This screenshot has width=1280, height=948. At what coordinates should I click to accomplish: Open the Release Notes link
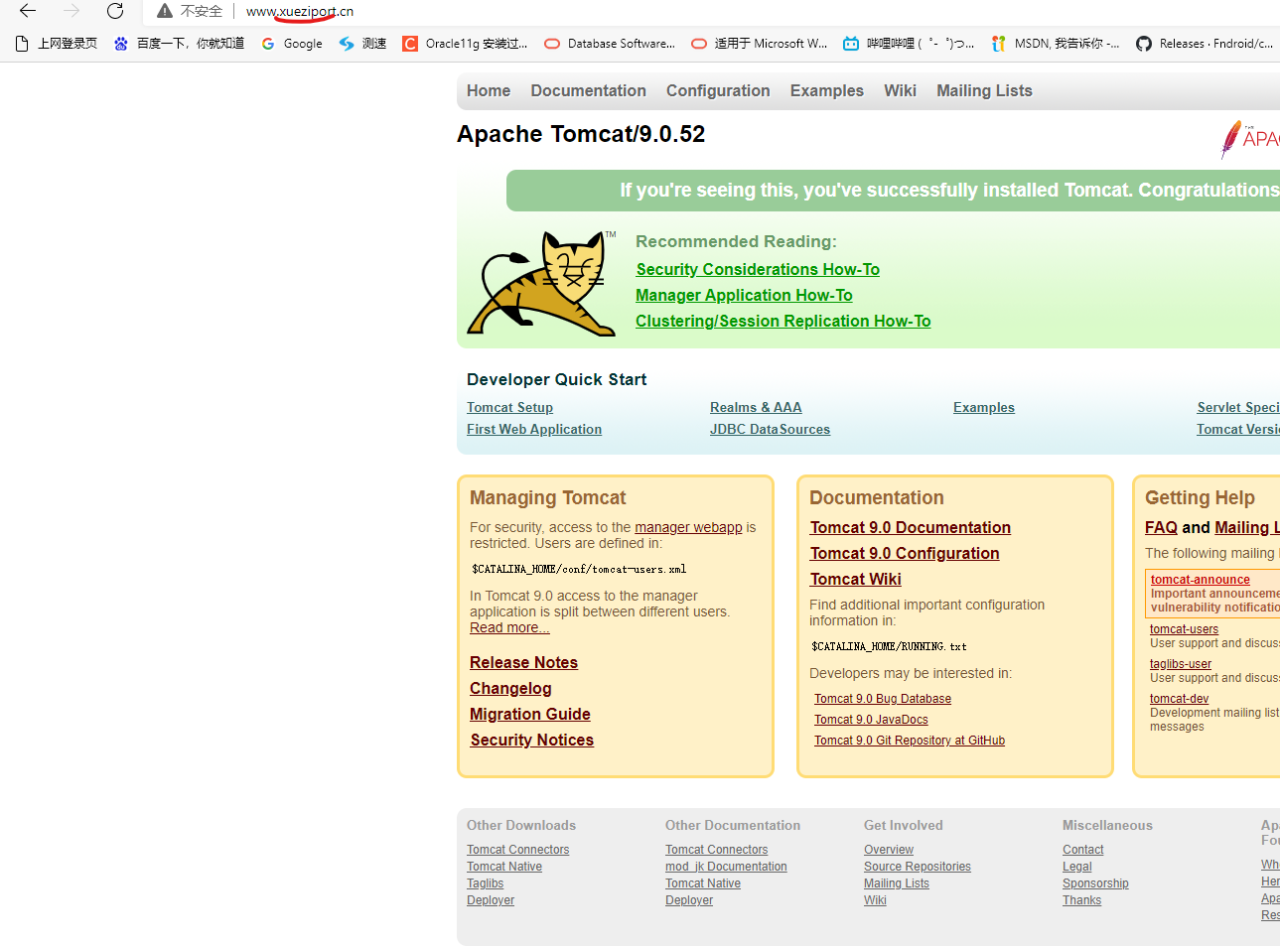point(524,662)
